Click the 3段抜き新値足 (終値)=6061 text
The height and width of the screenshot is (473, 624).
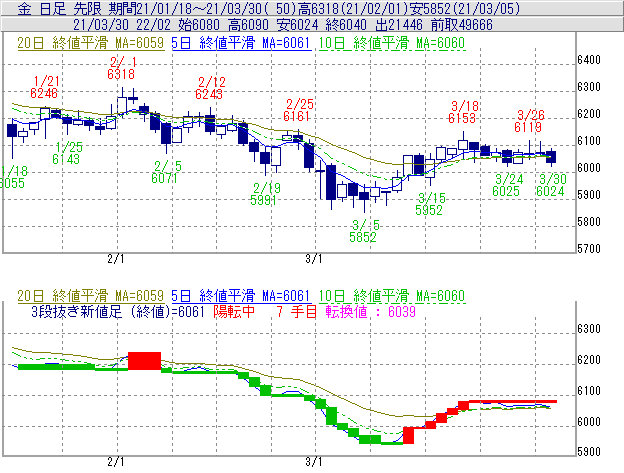[118, 311]
